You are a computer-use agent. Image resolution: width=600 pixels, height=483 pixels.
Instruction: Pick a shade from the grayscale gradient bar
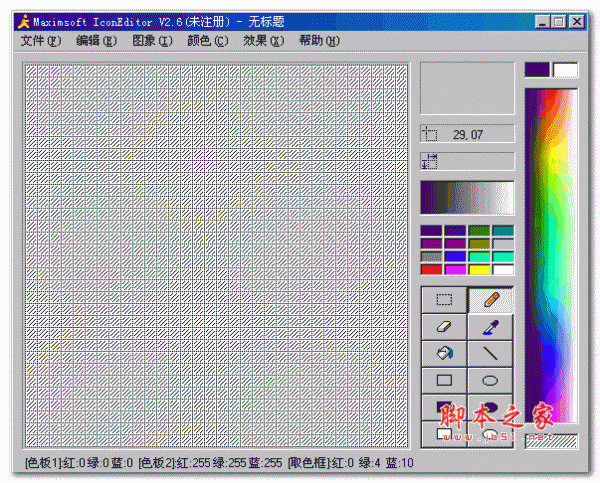(467, 197)
